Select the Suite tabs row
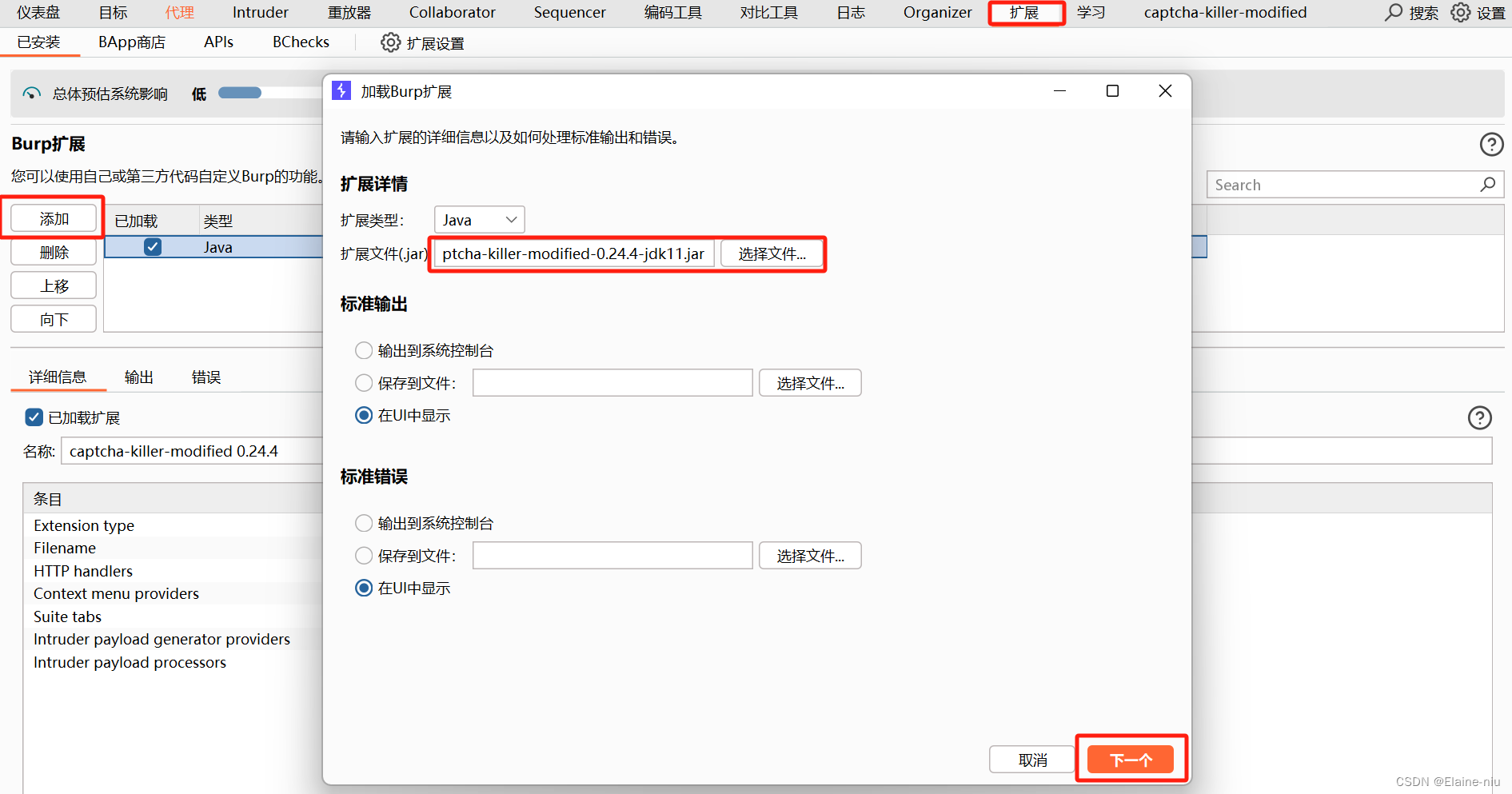The image size is (1512, 794). (173, 616)
